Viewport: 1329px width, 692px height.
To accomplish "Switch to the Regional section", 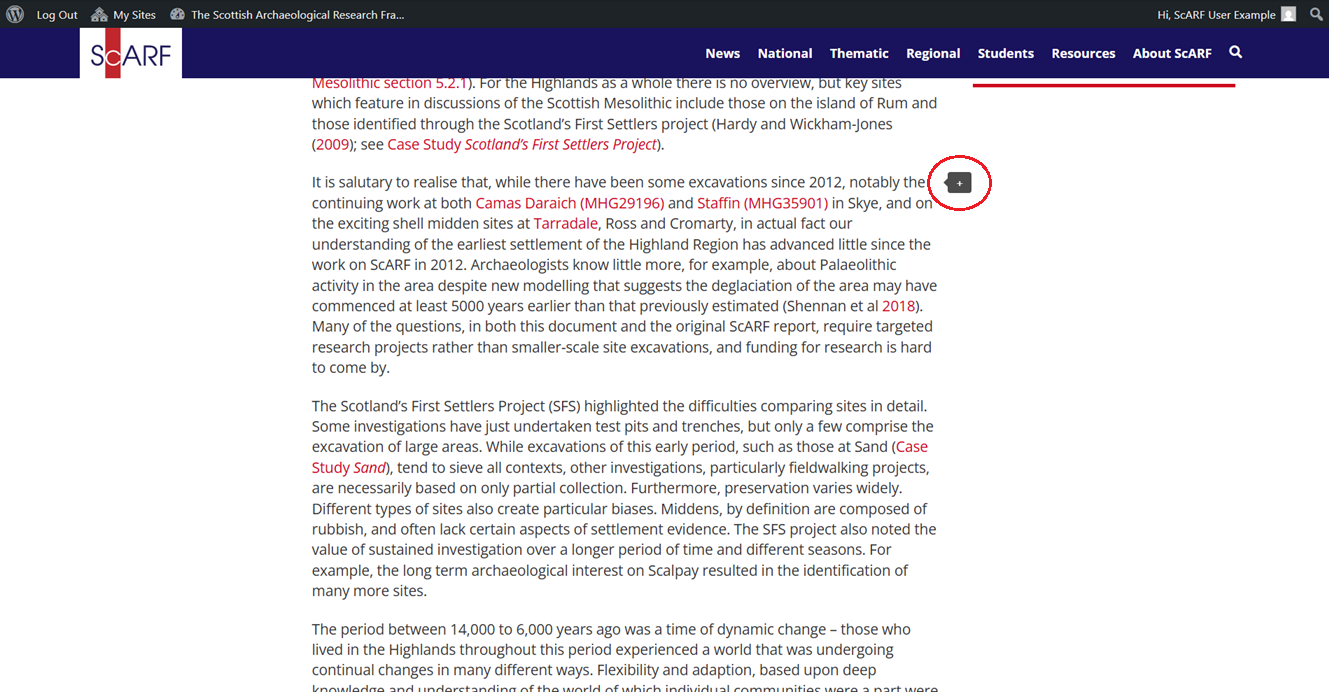I will point(933,53).
